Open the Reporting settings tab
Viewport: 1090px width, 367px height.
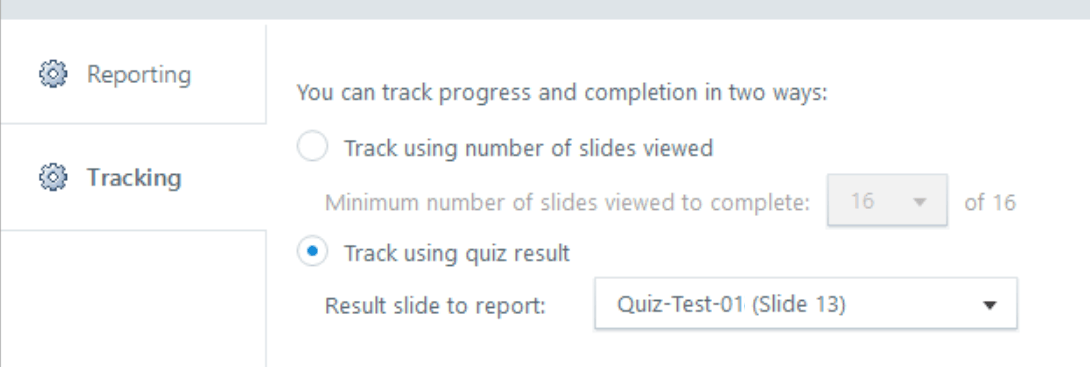(133, 74)
